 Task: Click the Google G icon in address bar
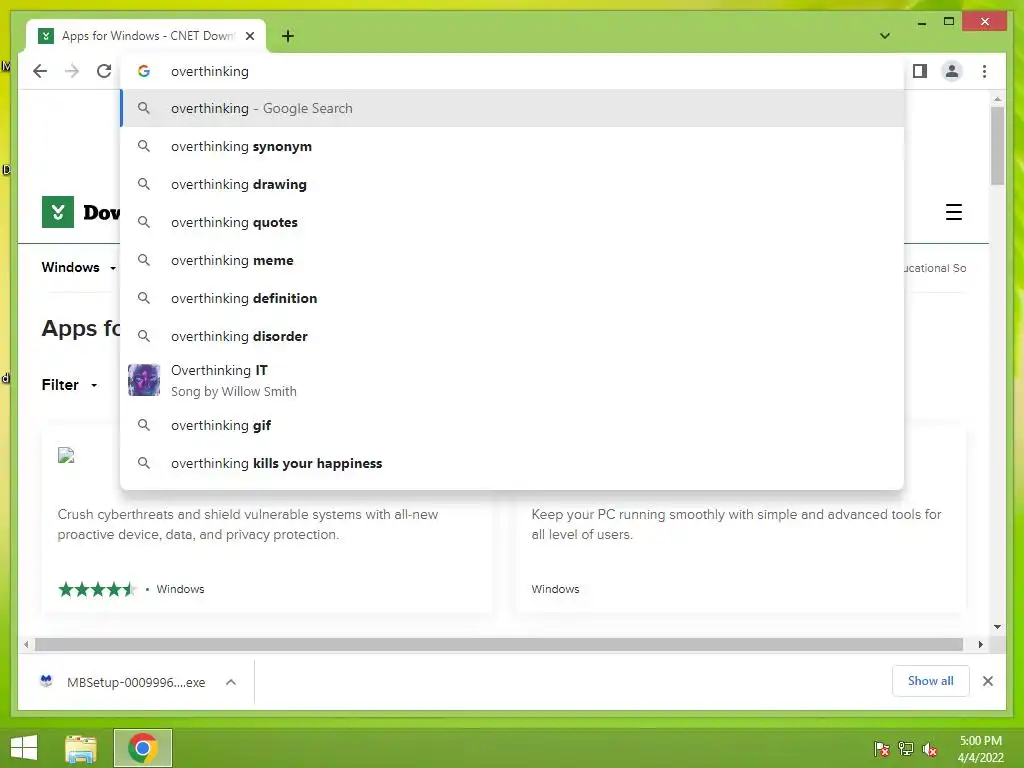pyautogui.click(x=144, y=71)
